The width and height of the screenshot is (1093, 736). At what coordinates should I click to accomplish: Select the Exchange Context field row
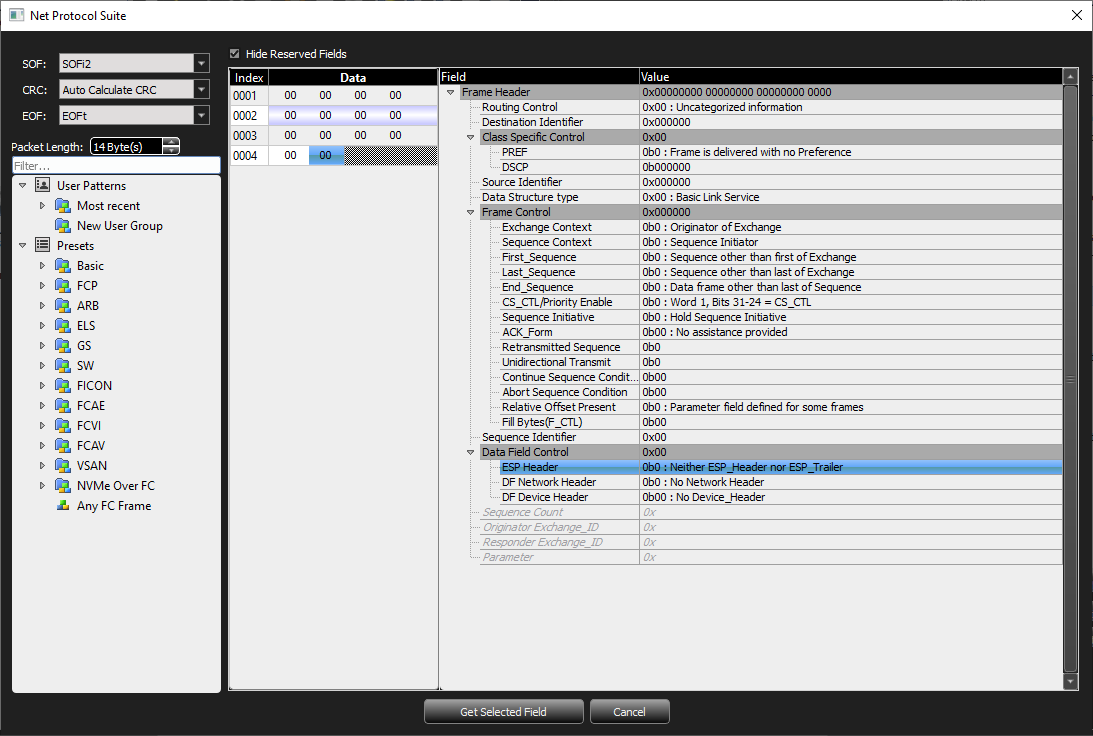tap(780, 227)
